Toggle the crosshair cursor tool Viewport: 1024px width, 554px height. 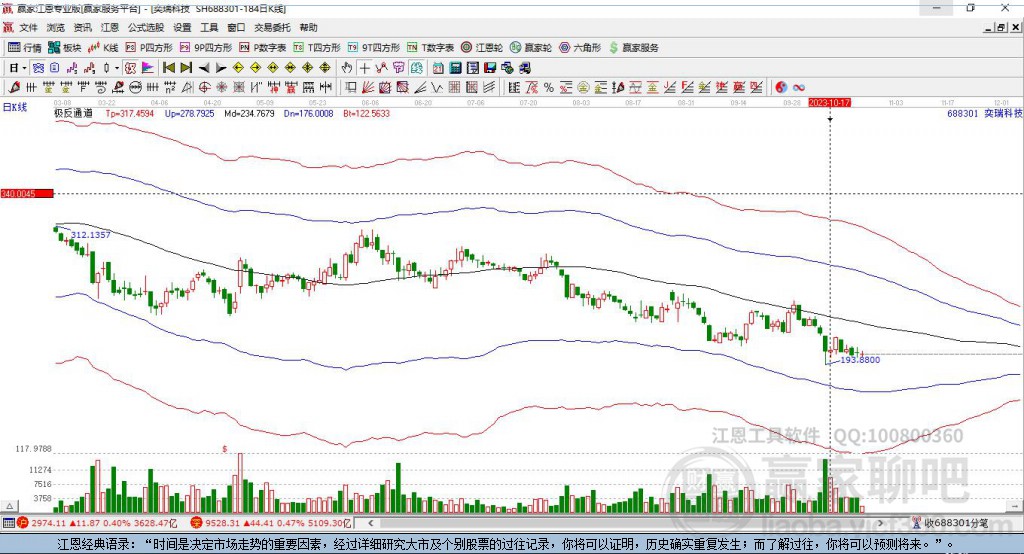364,68
